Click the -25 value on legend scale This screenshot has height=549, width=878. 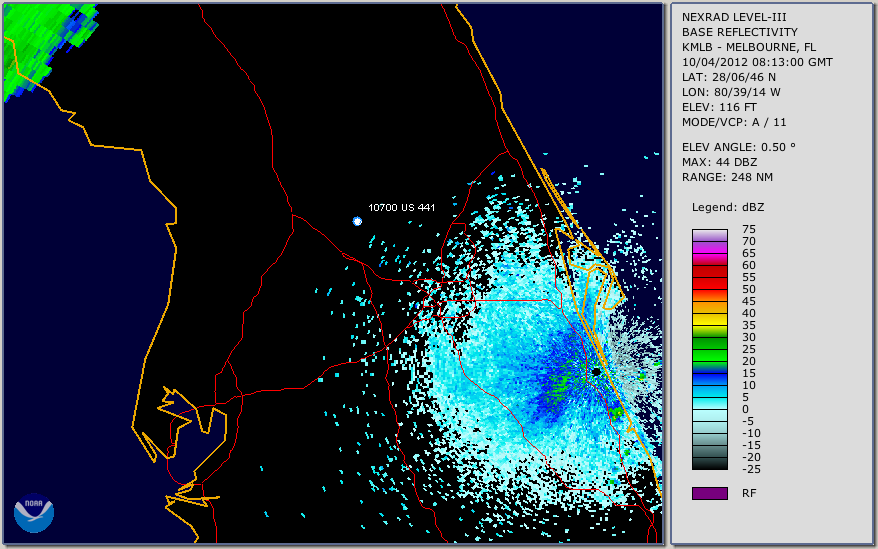[x=751, y=469]
